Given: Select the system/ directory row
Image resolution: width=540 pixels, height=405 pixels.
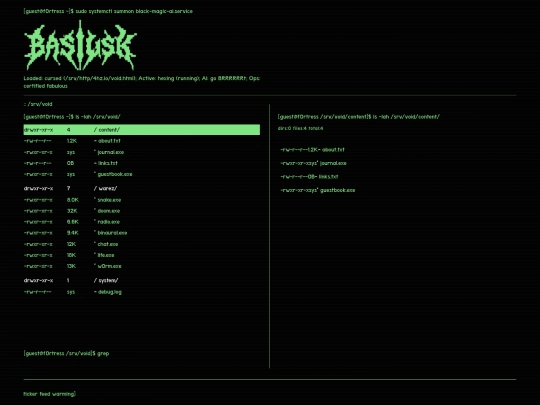Looking at the screenshot, I should pos(142,280).
